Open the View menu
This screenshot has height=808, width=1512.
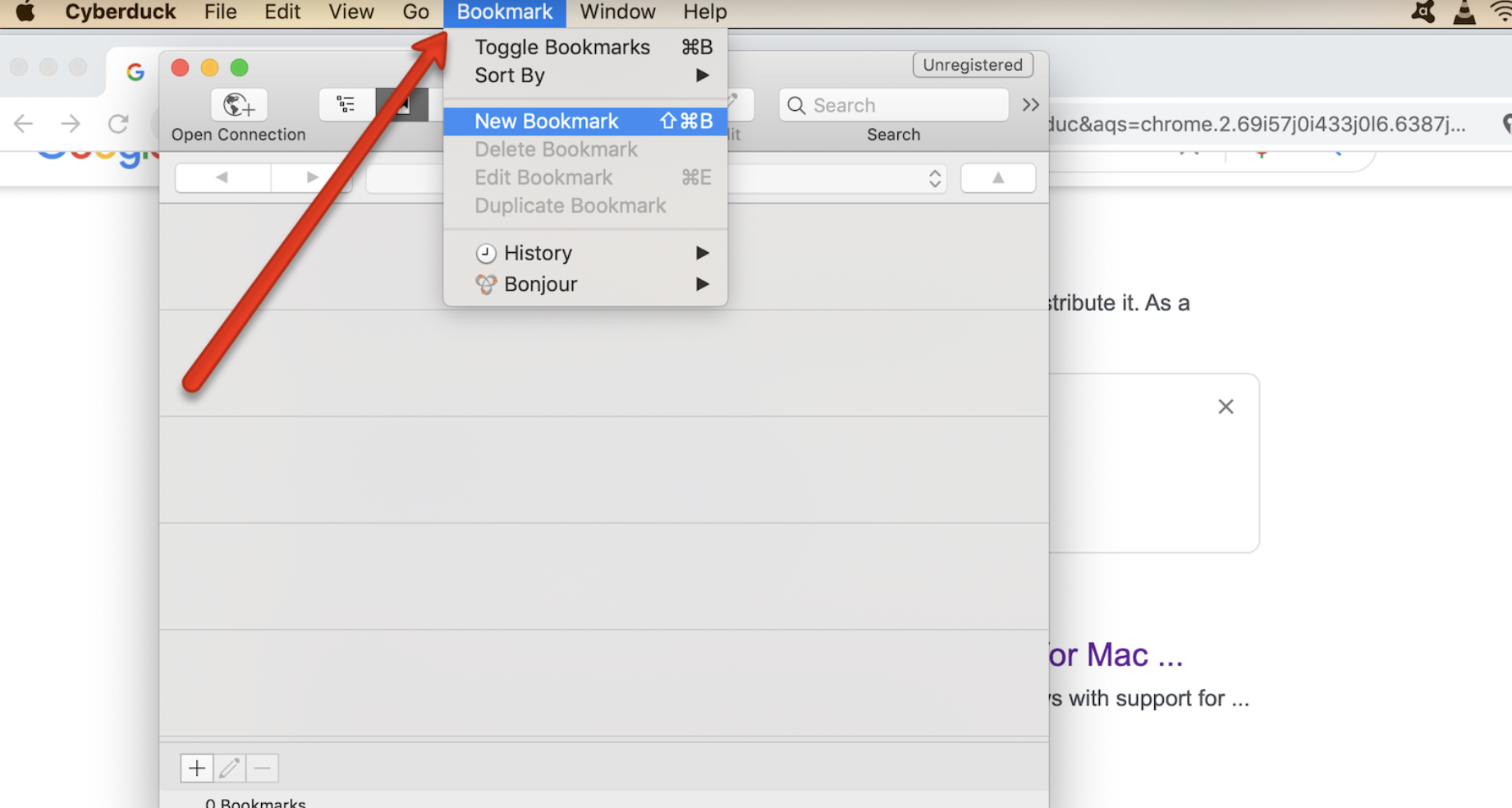coord(351,12)
